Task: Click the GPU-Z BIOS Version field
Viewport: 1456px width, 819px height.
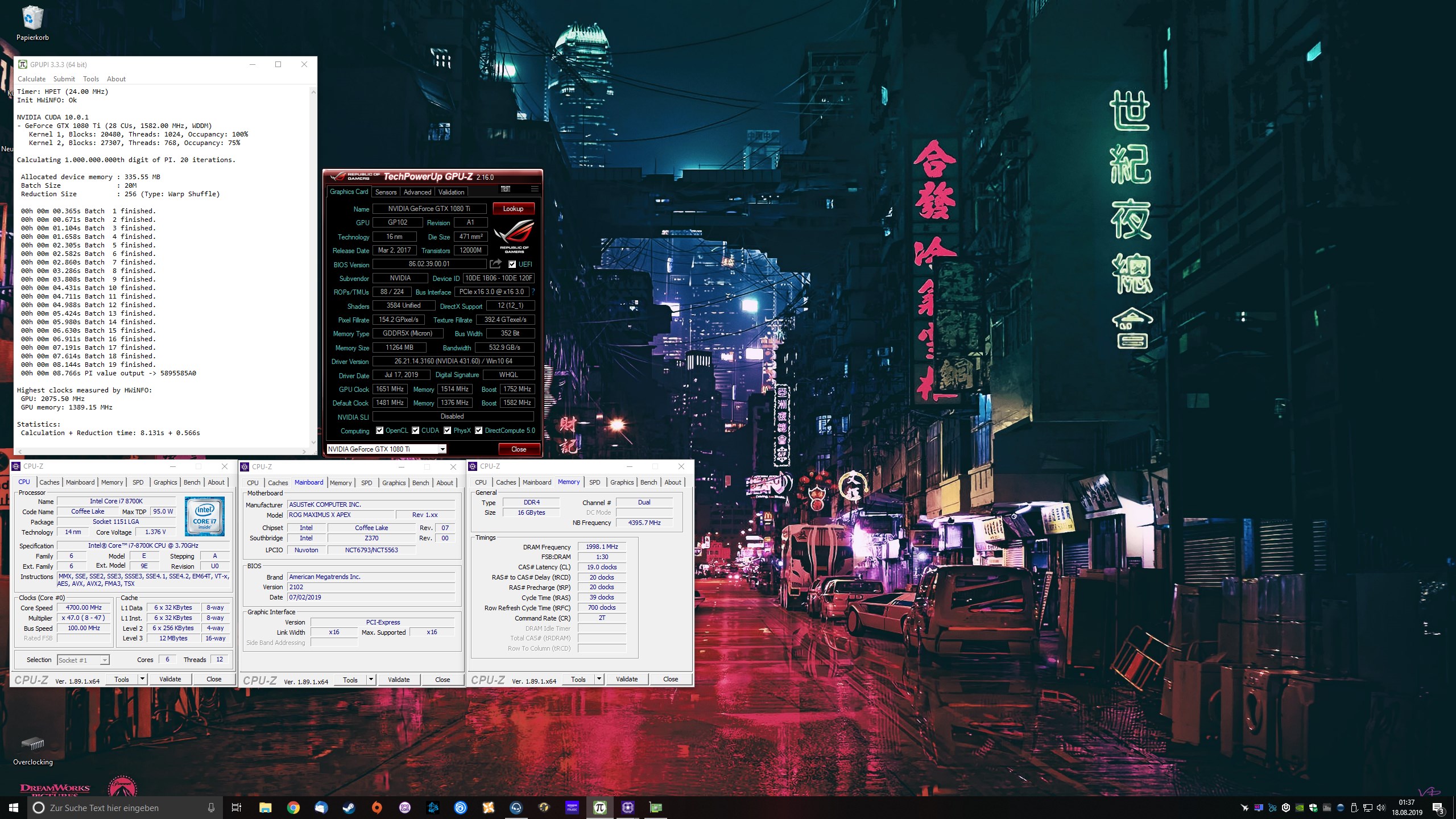Action: pos(429,264)
